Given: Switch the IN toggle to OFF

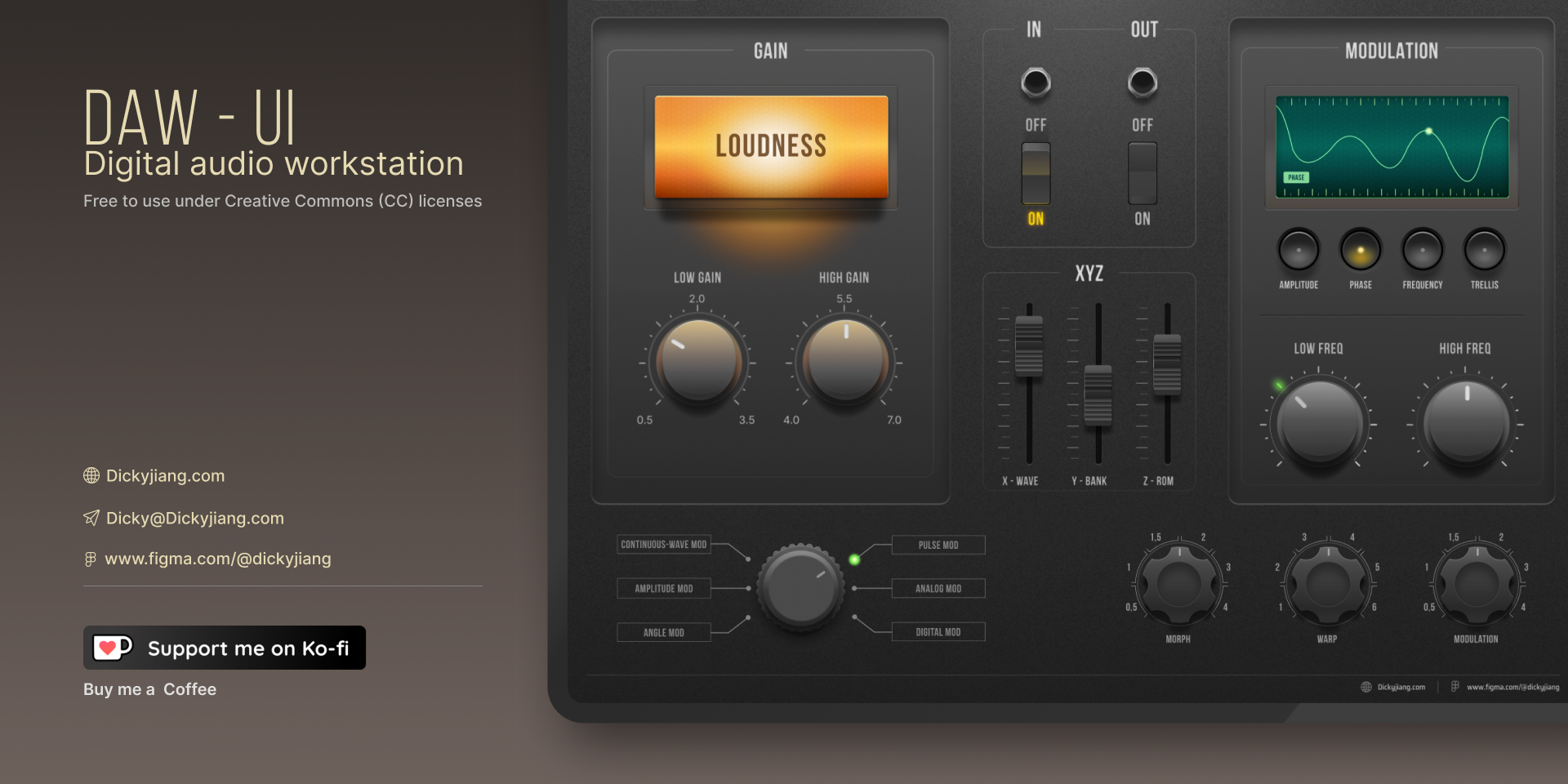Looking at the screenshot, I should pyautogui.click(x=1035, y=159).
